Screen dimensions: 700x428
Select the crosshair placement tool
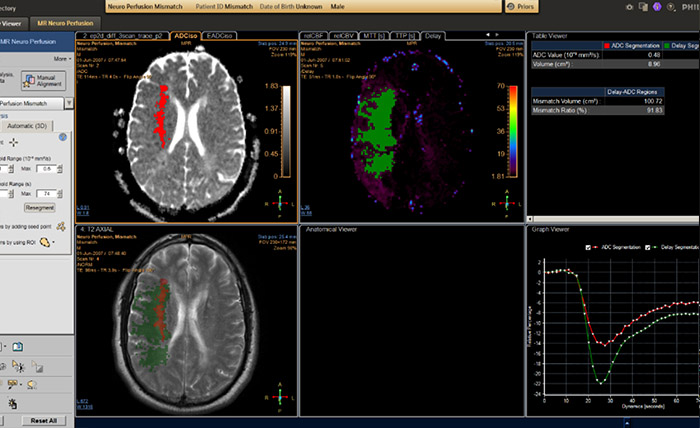(13, 142)
